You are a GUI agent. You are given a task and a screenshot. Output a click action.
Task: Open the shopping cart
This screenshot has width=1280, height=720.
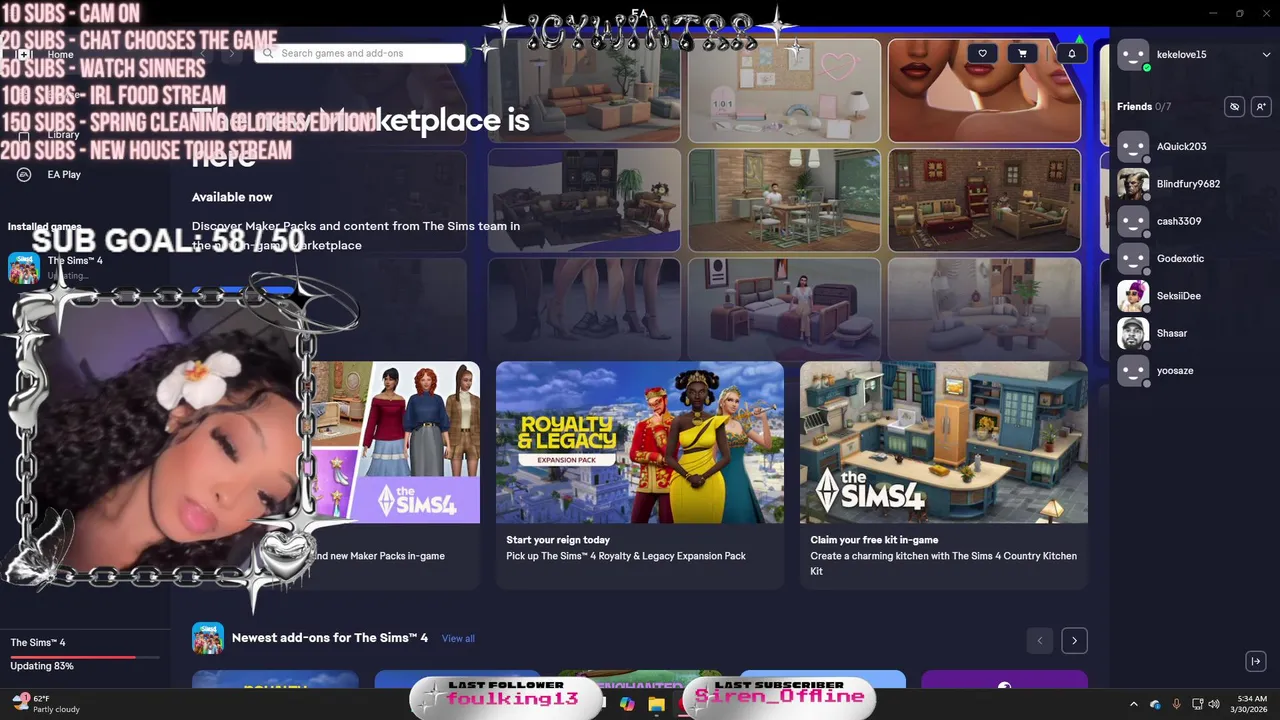[x=1022, y=54]
